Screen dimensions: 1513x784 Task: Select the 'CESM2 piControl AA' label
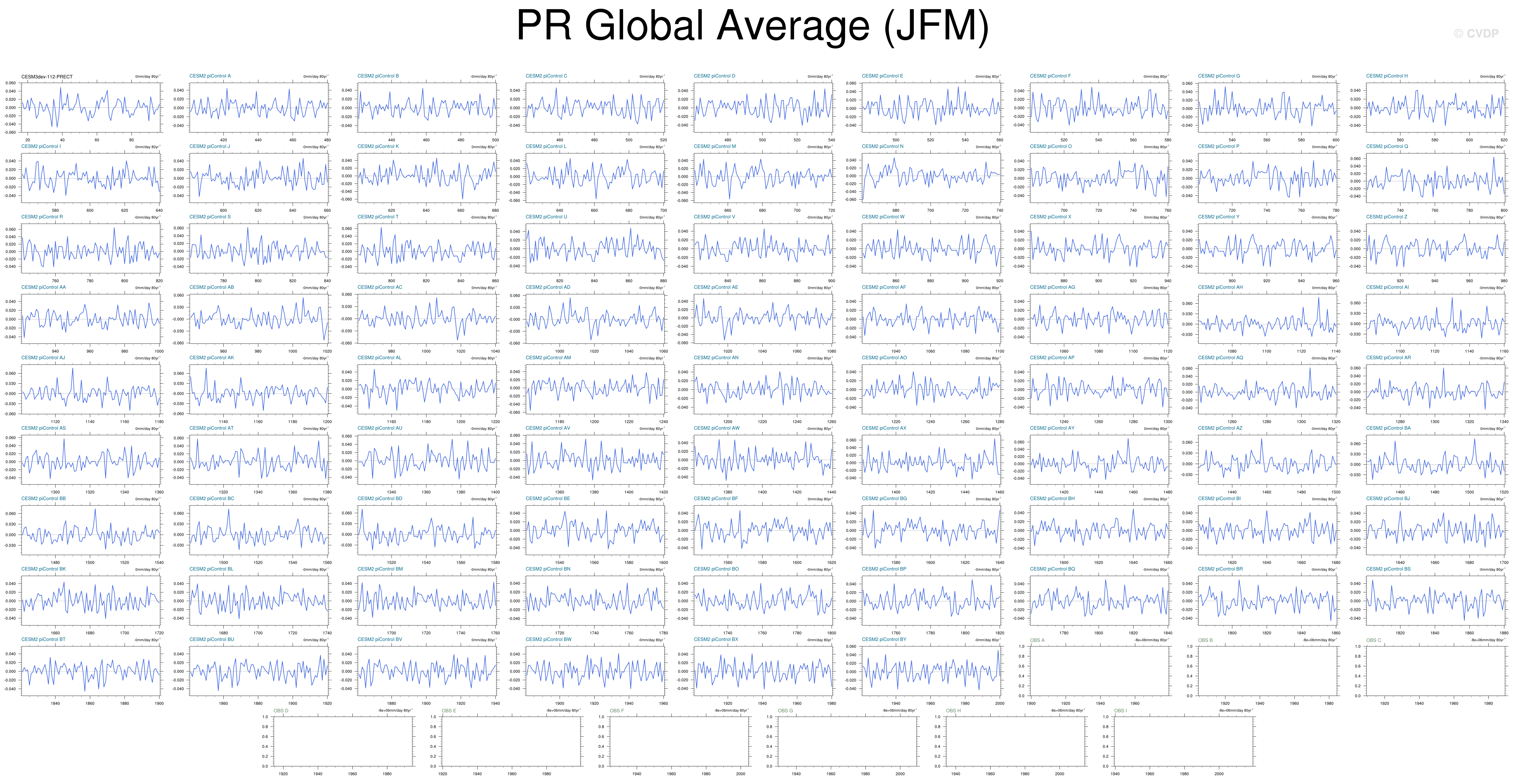(44, 287)
